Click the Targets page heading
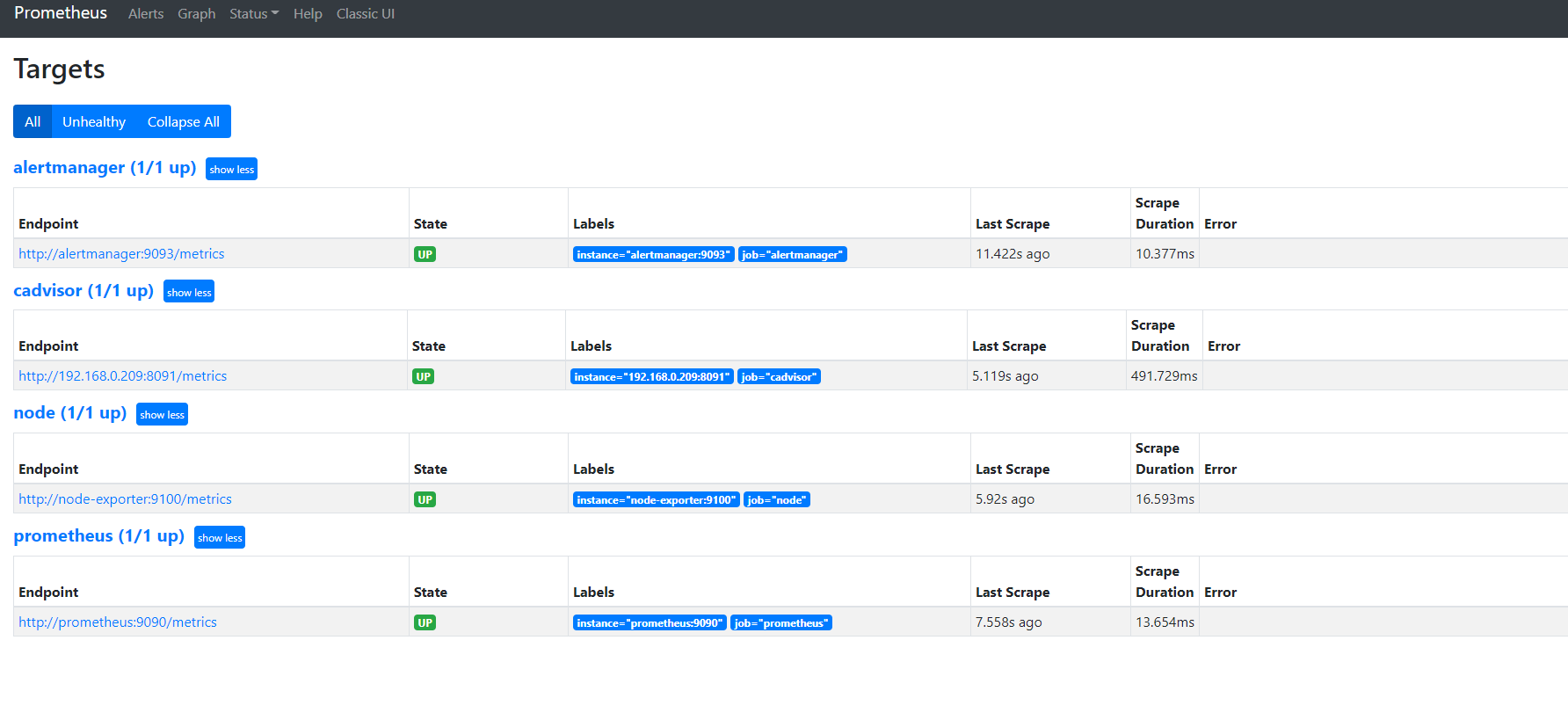The image size is (1568, 713). pyautogui.click(x=59, y=69)
